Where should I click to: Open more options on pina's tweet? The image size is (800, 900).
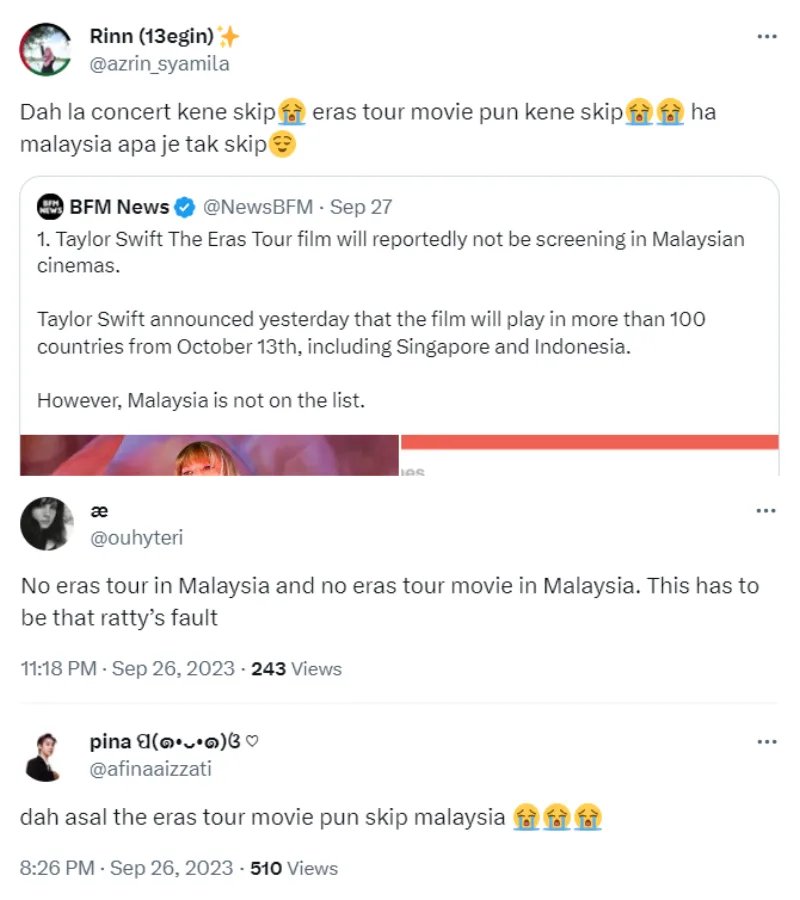point(766,742)
